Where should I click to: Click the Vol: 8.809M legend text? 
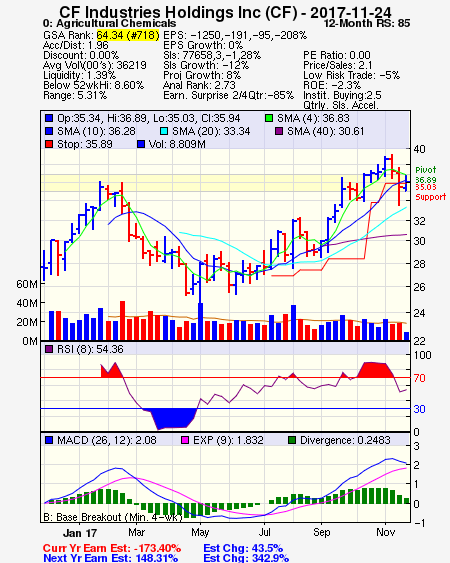pos(177,144)
